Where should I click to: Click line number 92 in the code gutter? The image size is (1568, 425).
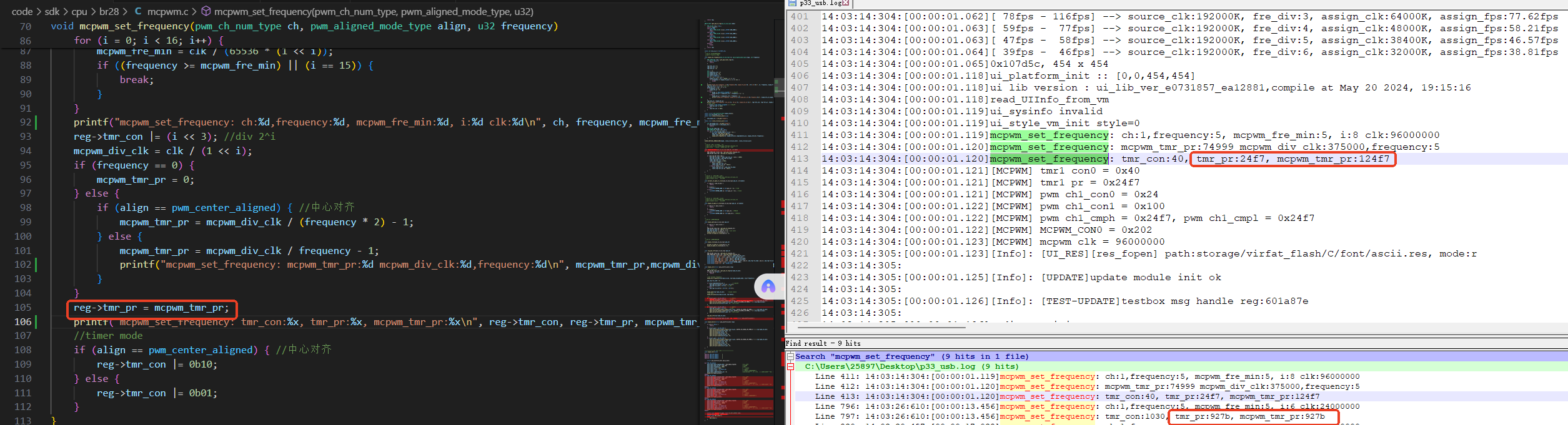pyautogui.click(x=26, y=122)
